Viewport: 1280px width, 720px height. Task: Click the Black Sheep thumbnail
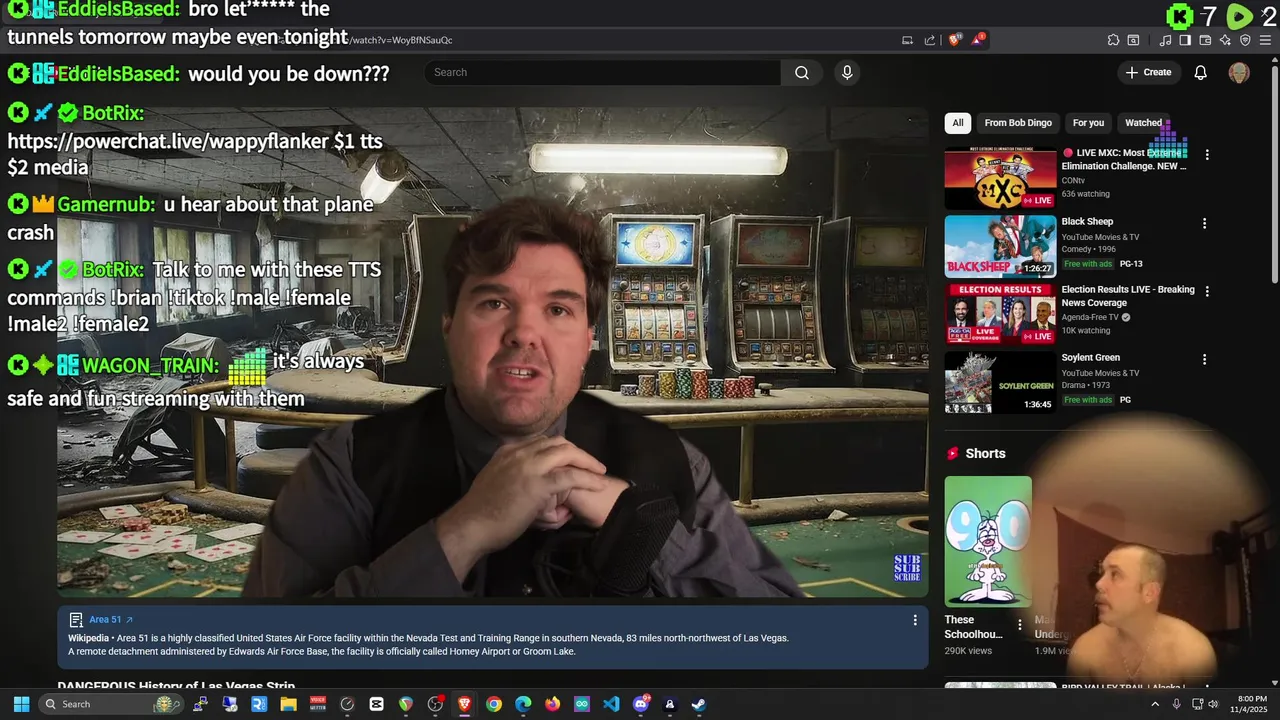click(1000, 245)
